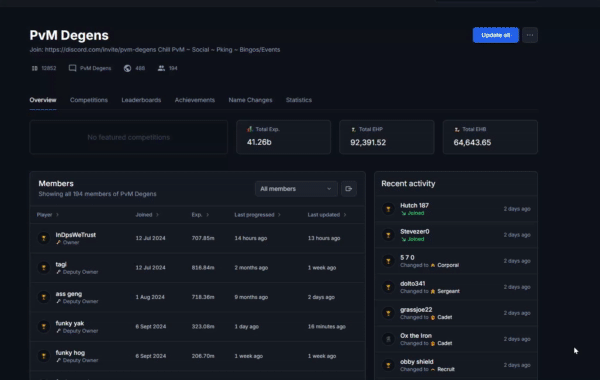Click the Owner role icon under InOpsWeTrust
Viewport: 600px width, 380px height.
coord(58,242)
